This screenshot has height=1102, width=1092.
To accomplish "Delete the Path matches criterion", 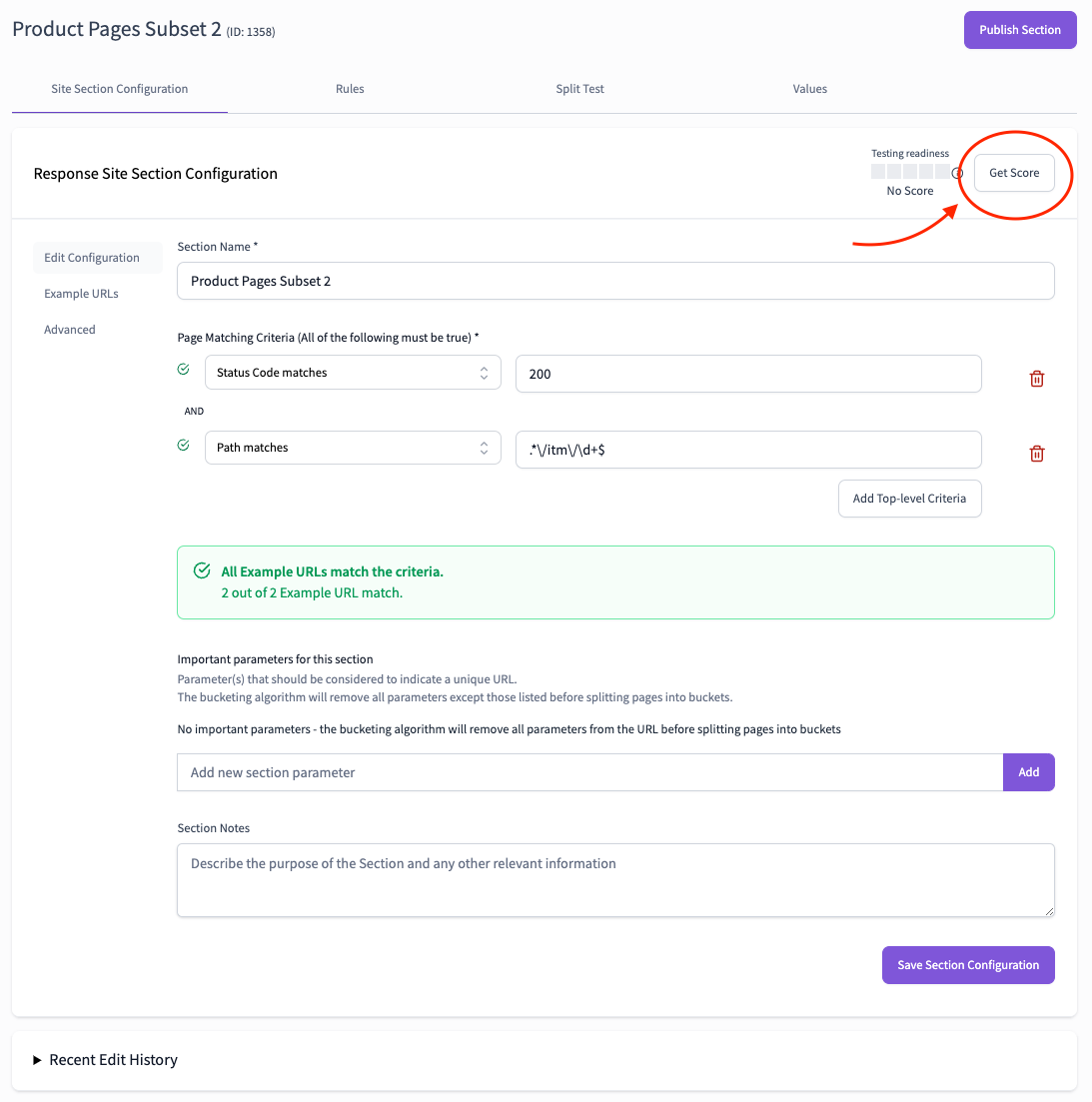I will coord(1036,454).
